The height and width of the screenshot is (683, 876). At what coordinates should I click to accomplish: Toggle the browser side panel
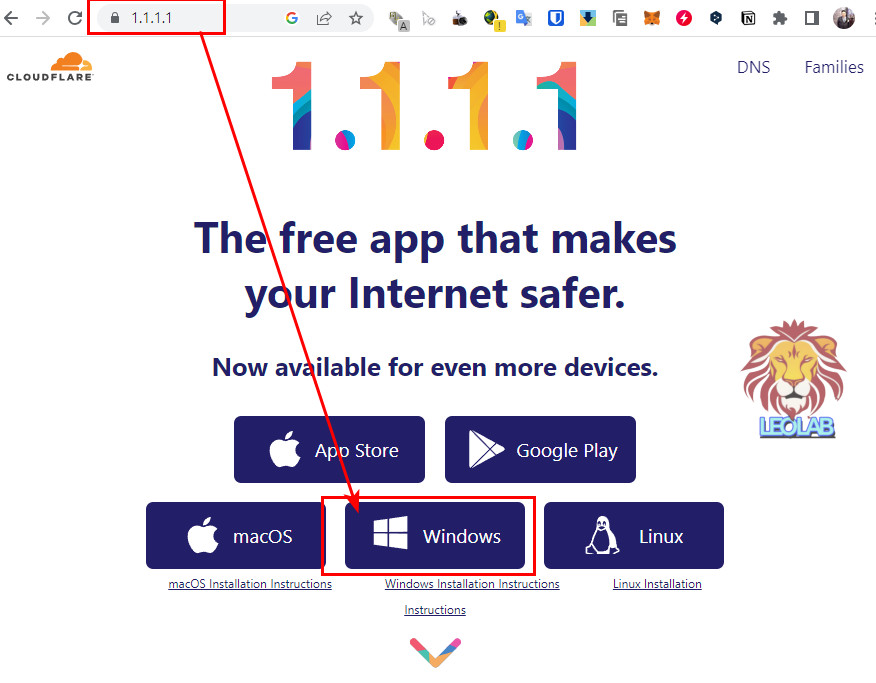tap(812, 18)
